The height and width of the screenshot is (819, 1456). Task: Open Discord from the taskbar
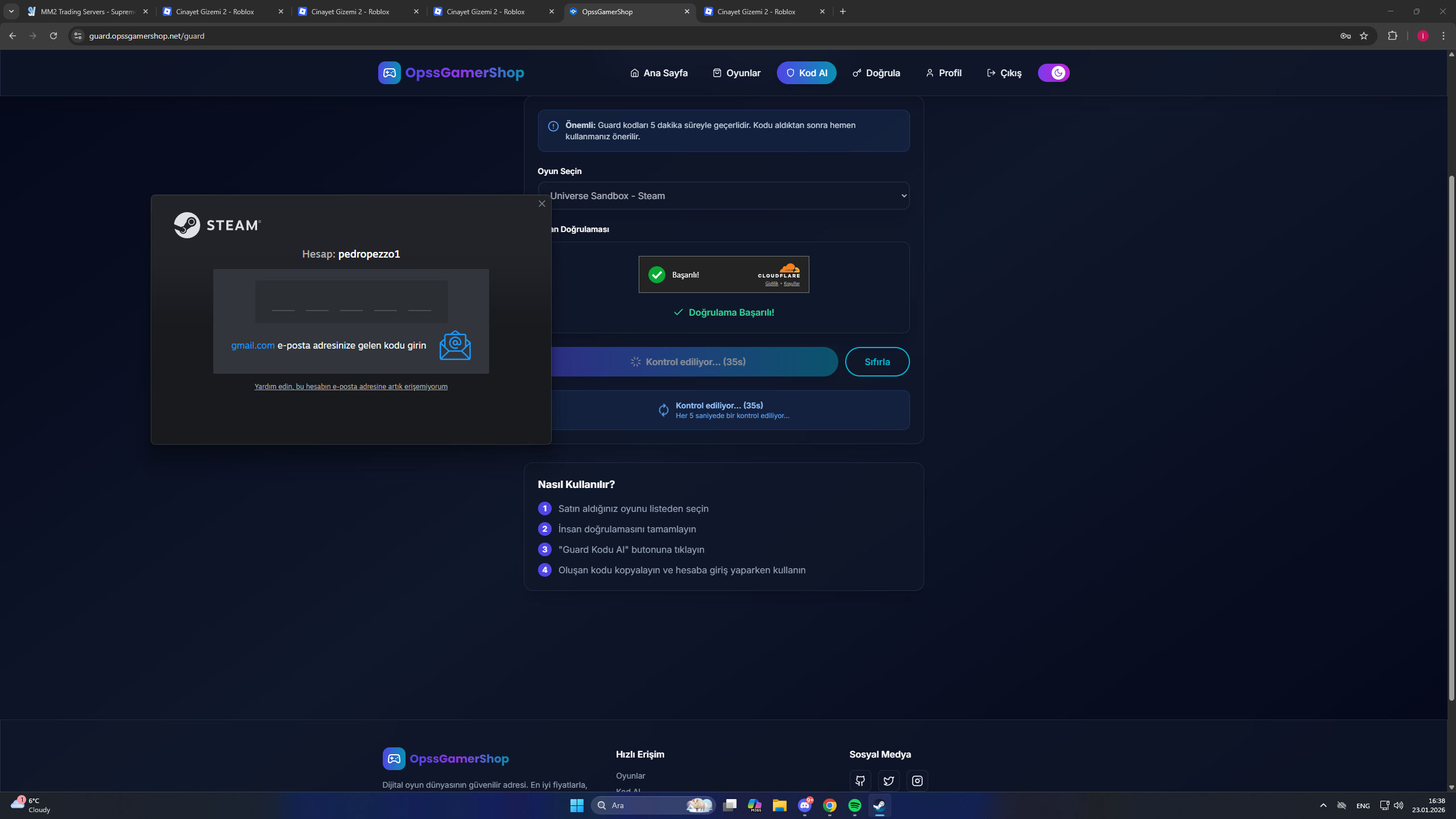click(805, 805)
